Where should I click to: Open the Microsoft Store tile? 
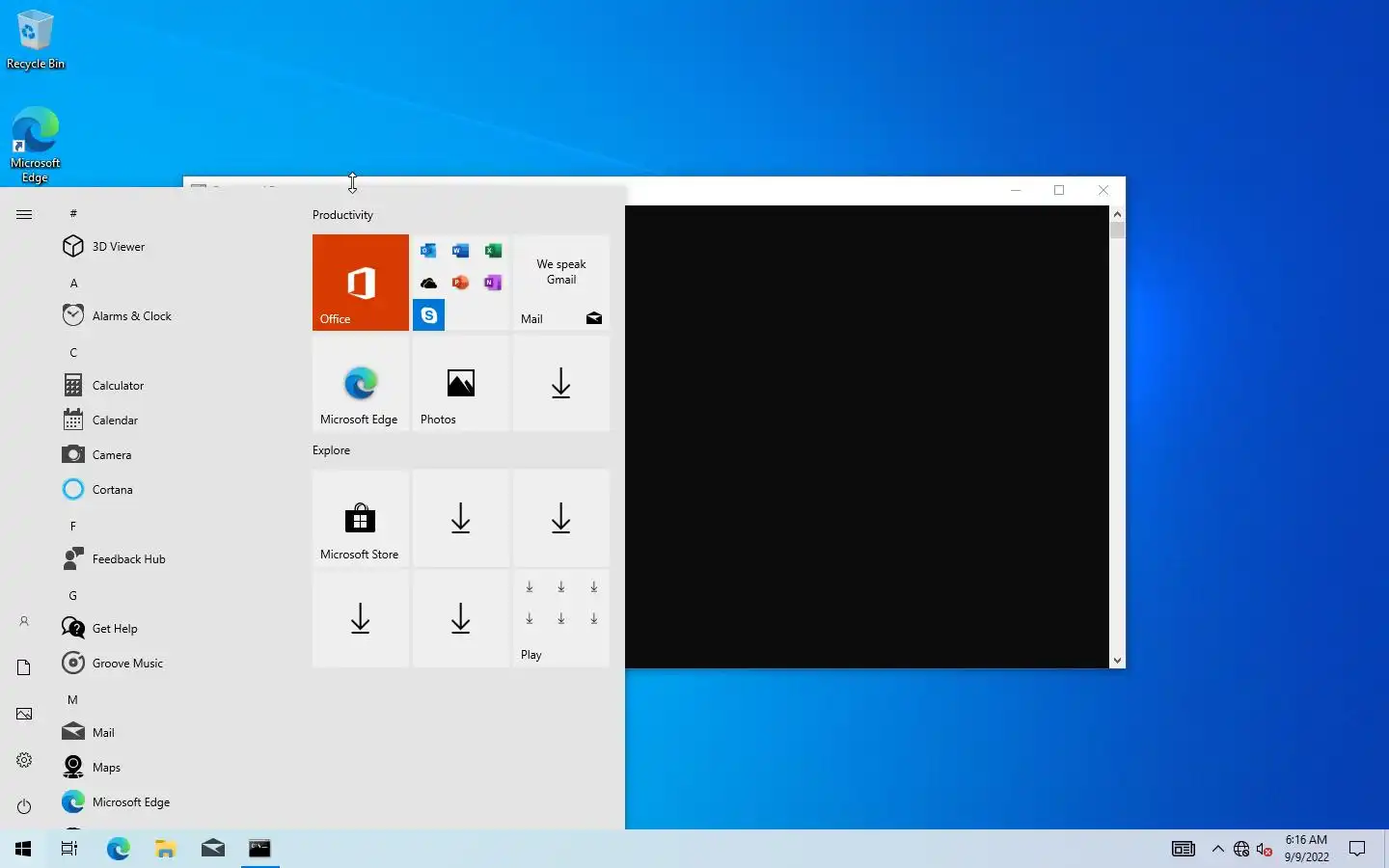[x=361, y=518]
